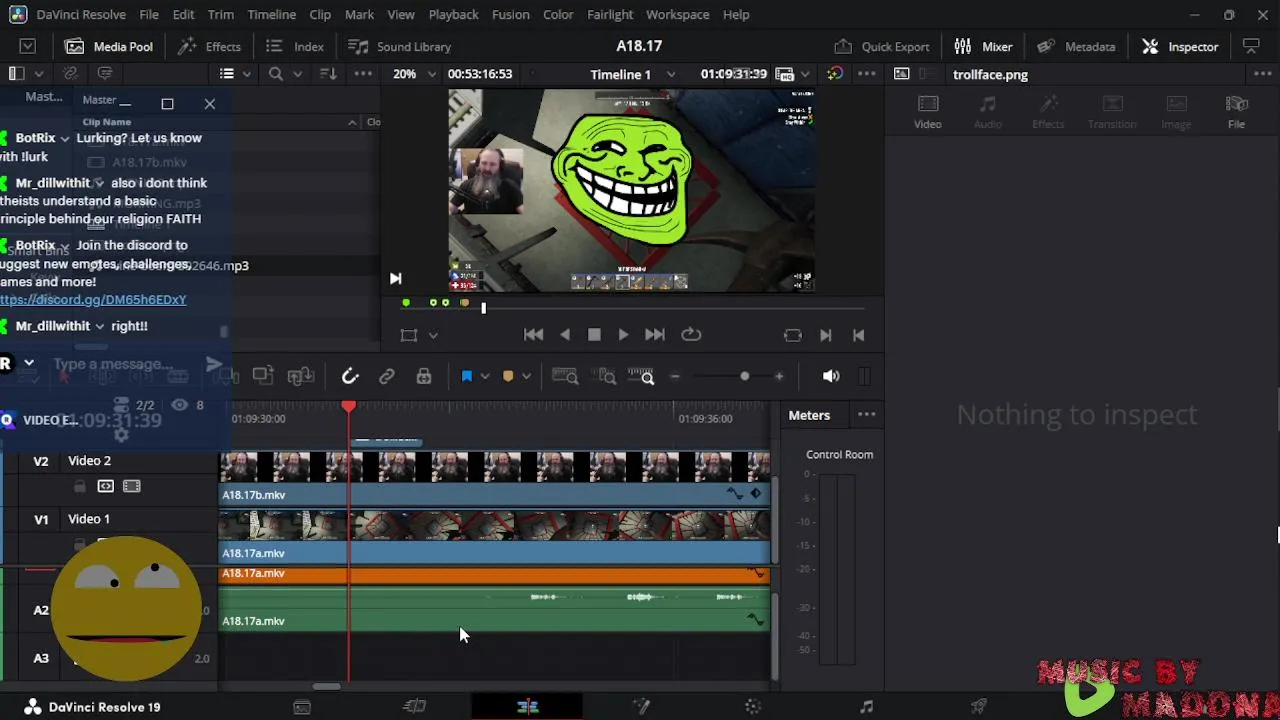Toggle loop playback

click(691, 335)
